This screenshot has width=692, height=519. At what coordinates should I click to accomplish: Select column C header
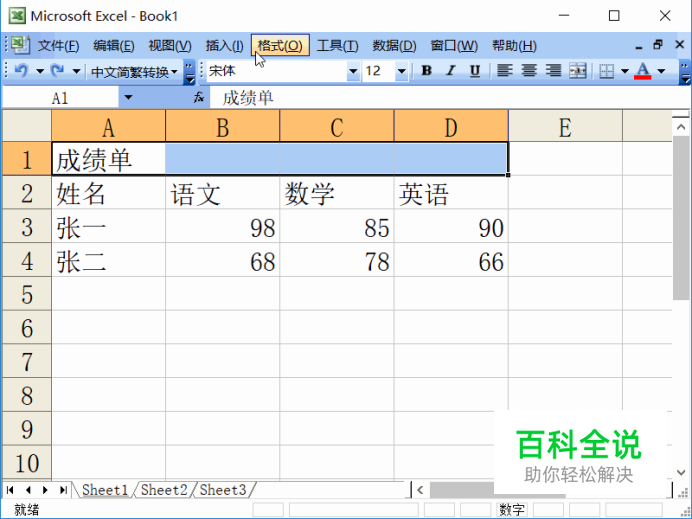coord(337,126)
